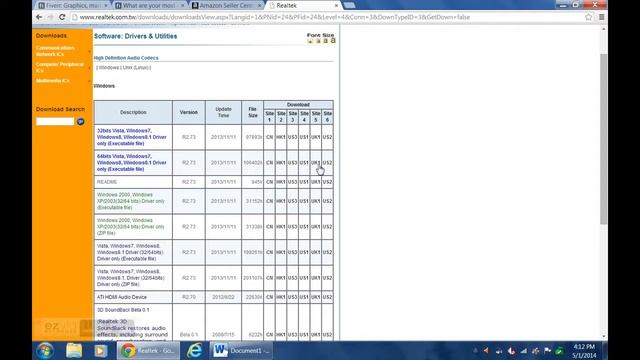Switch to the Amazon Seller Central tab

coord(226,5)
